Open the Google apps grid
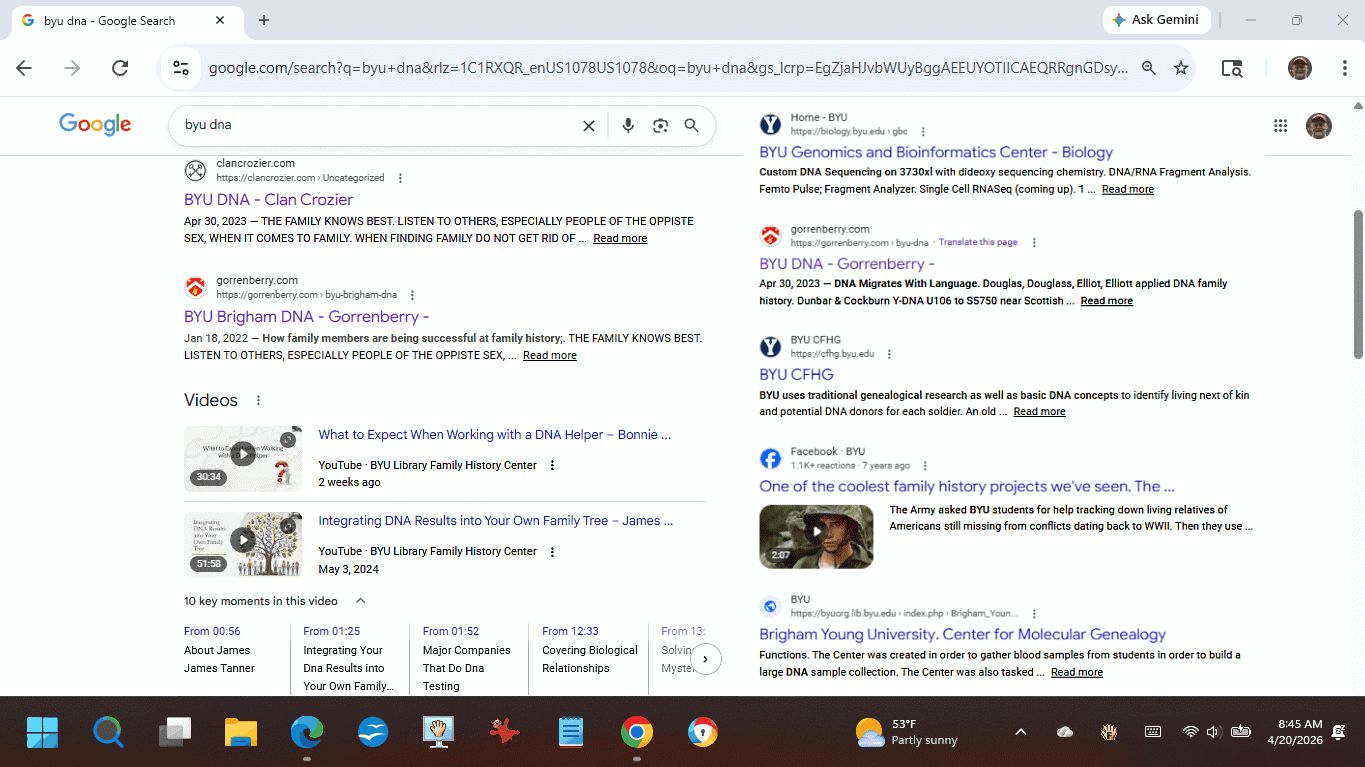Screen dimensions: 1365x767 [x=1280, y=125]
